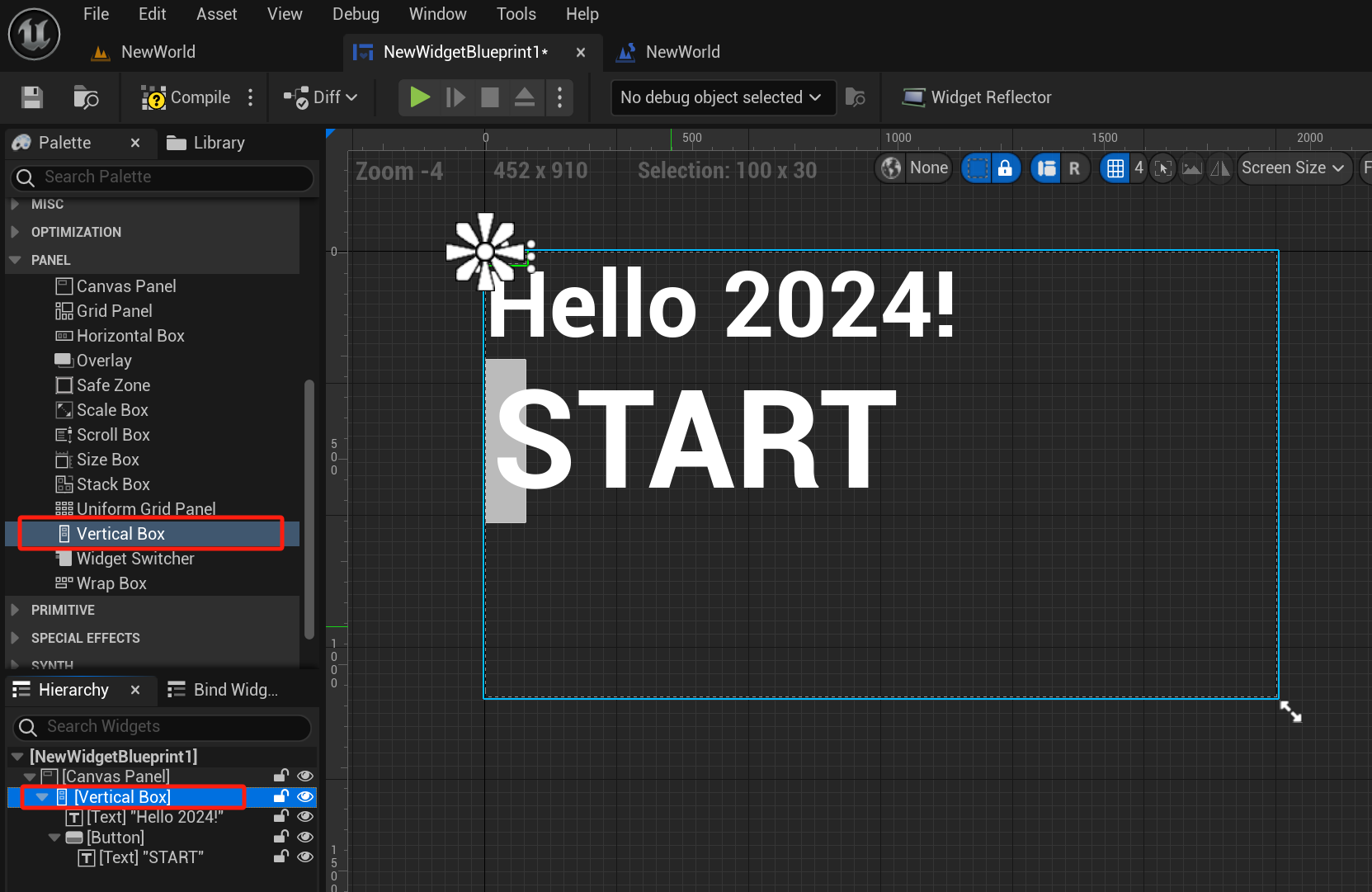Browse to asset in Content Browser
The height and width of the screenshot is (892, 1372).
(x=86, y=97)
